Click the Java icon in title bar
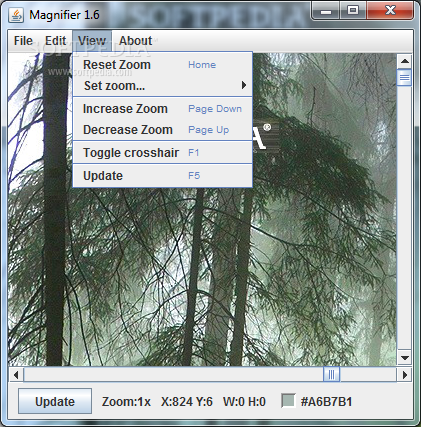 click(x=16, y=15)
